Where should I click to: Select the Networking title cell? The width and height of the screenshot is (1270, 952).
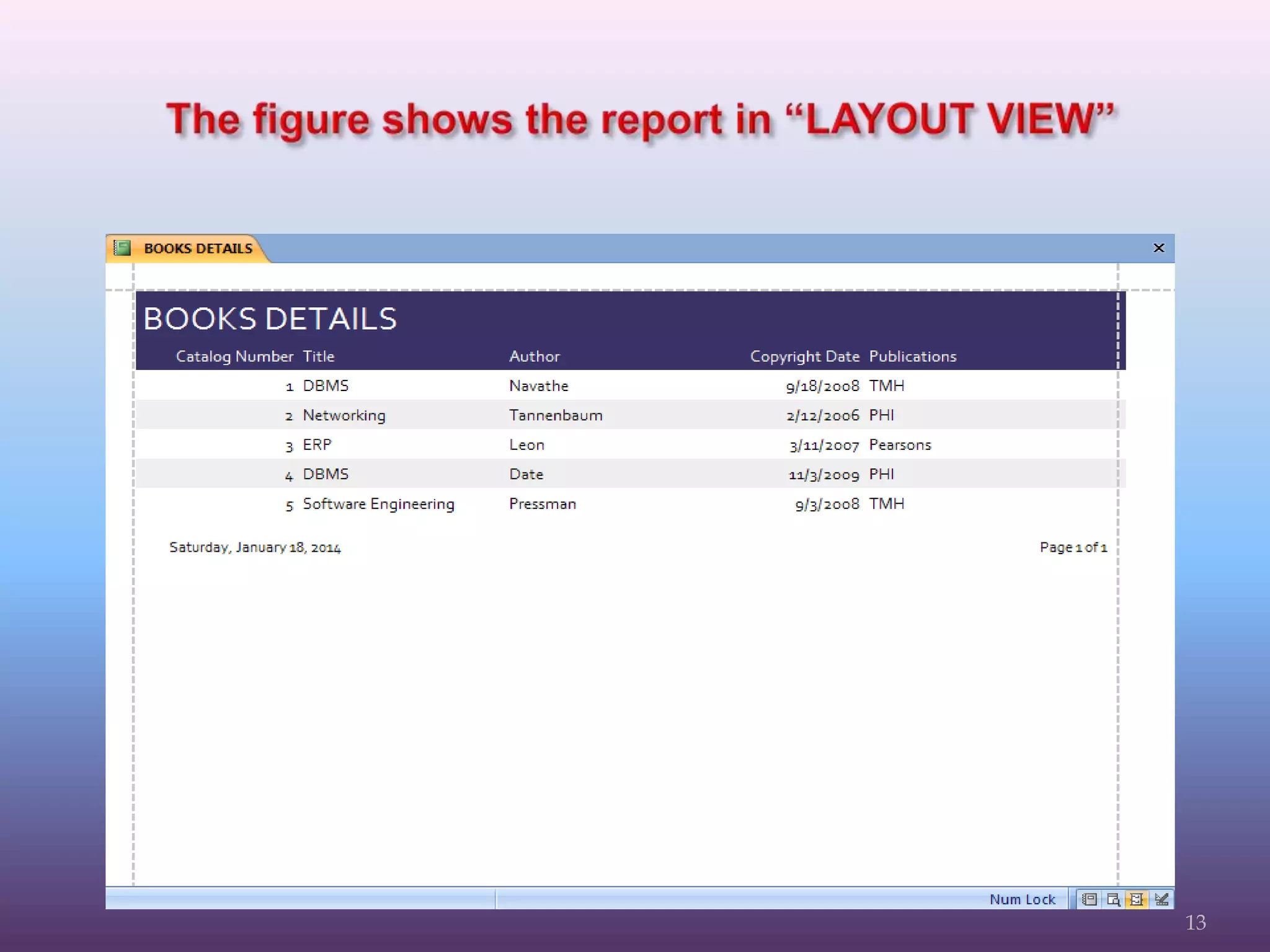(x=344, y=415)
